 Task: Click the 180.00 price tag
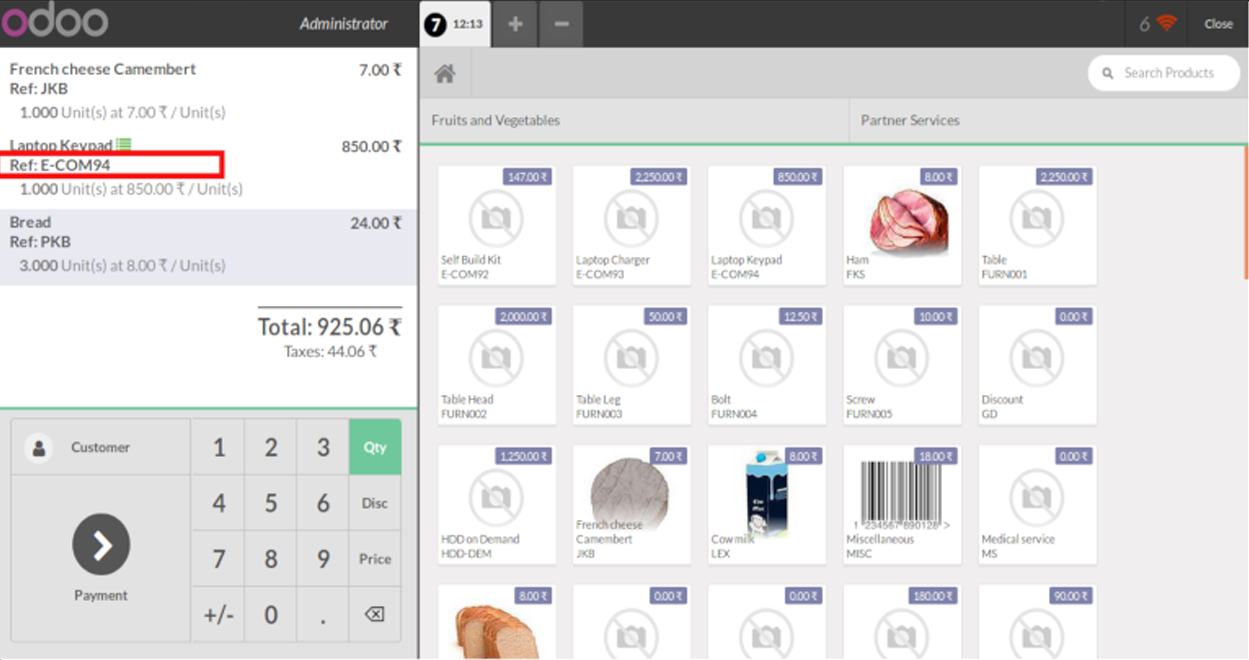[931, 597]
